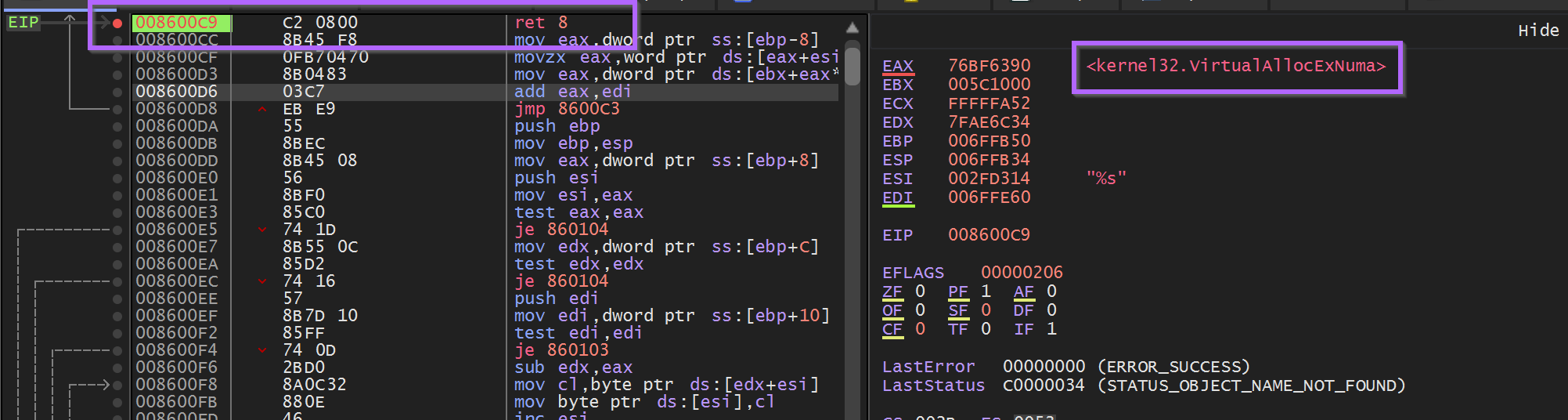Select the "mov ebp,esp" instruction
This screenshot has height=420, width=1568.
573,143
